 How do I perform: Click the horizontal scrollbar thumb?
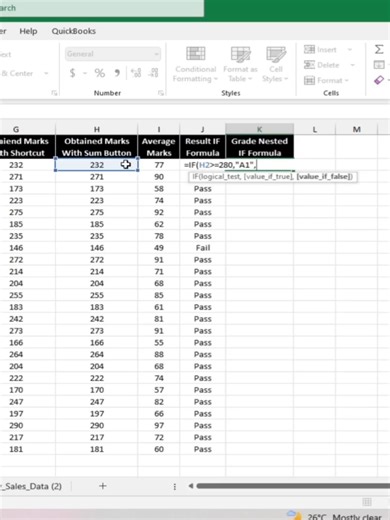293,486
